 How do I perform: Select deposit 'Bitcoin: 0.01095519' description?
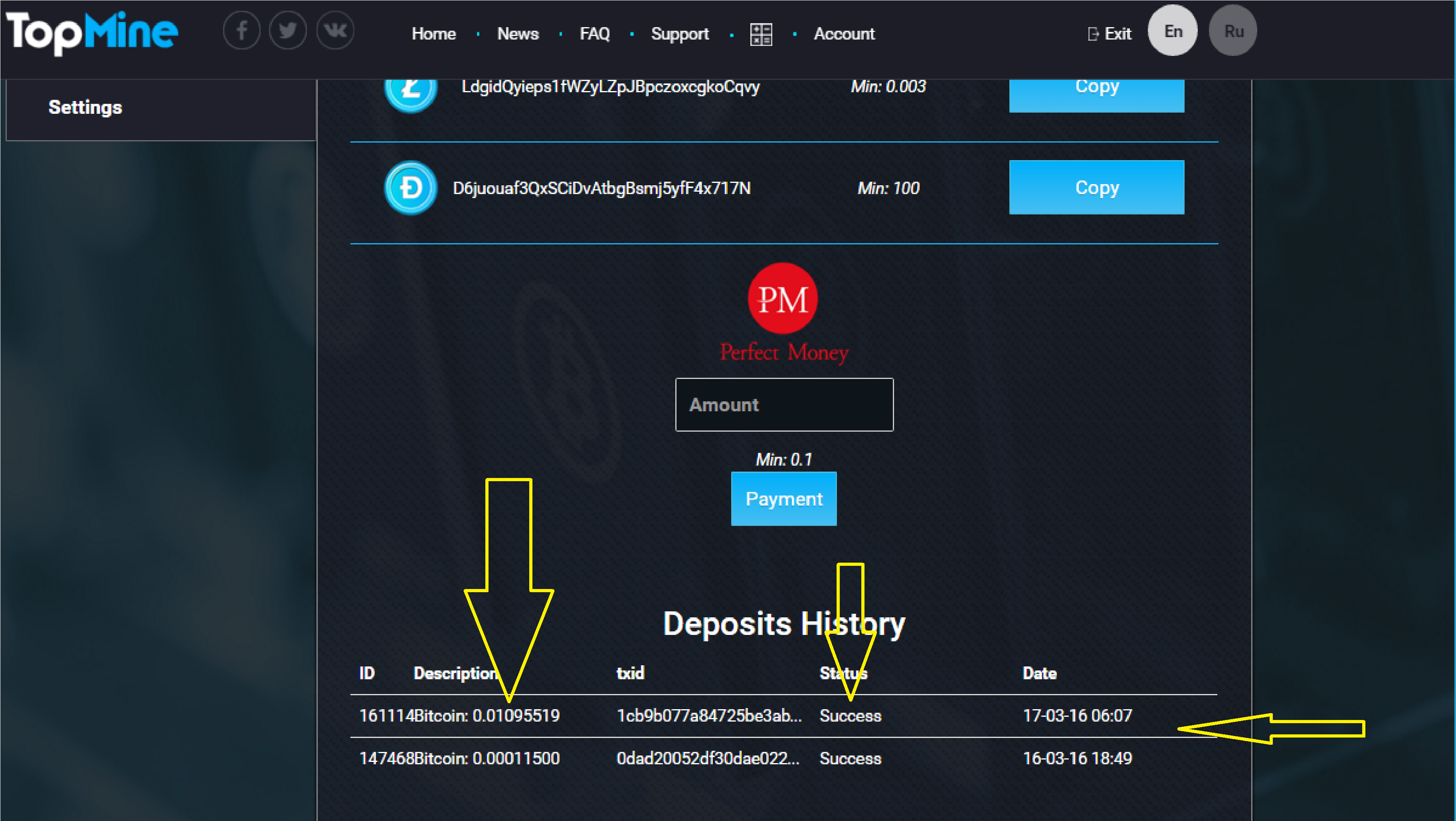point(487,716)
